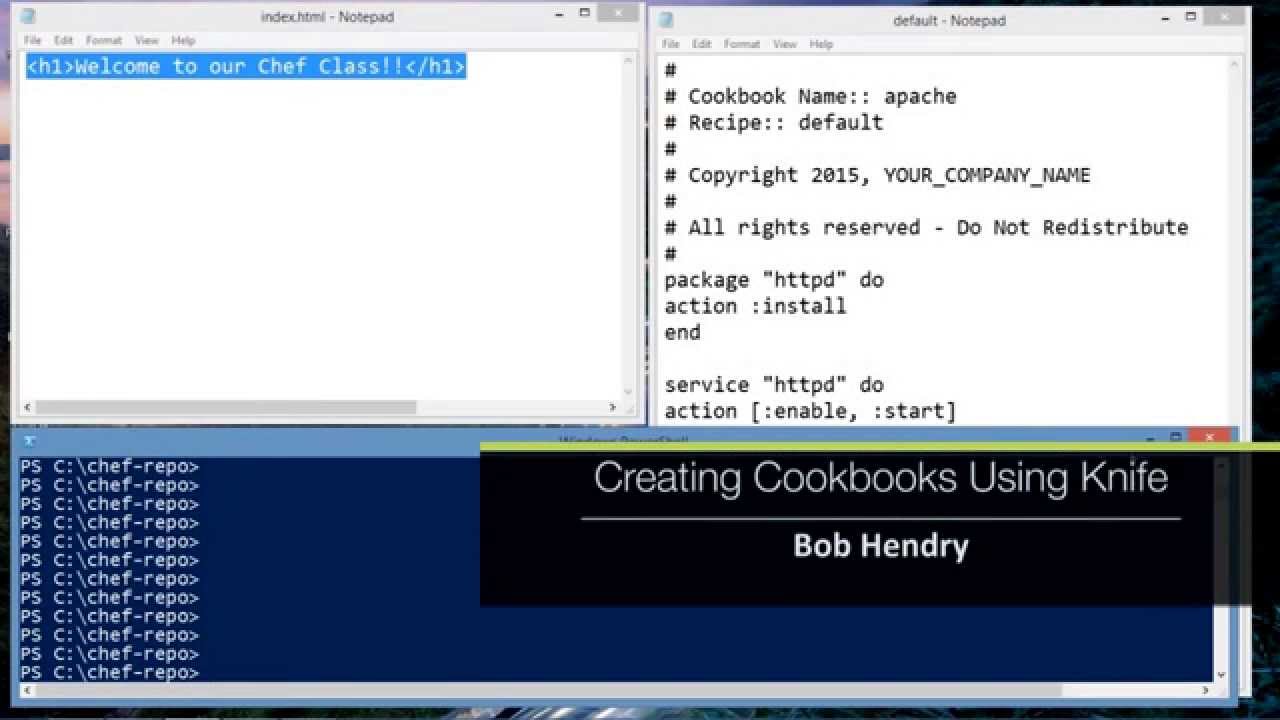
Task: Open File menu in default Notepad
Action: tap(671, 44)
